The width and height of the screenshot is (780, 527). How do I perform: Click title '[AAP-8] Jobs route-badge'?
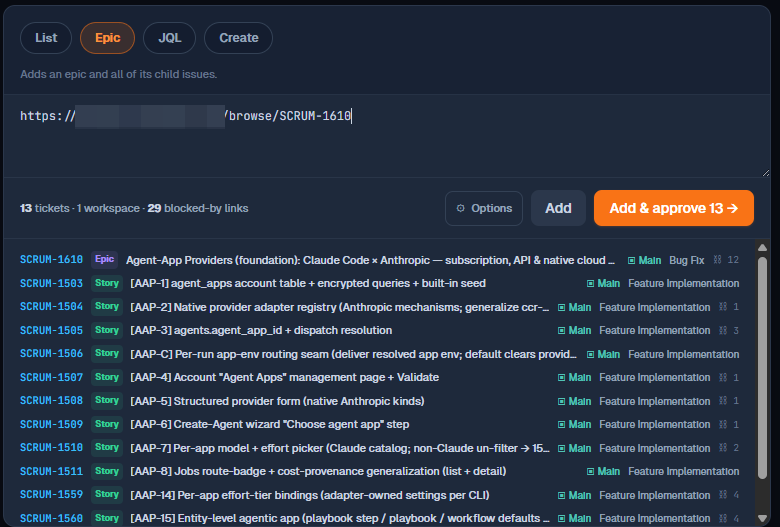pos(318,471)
